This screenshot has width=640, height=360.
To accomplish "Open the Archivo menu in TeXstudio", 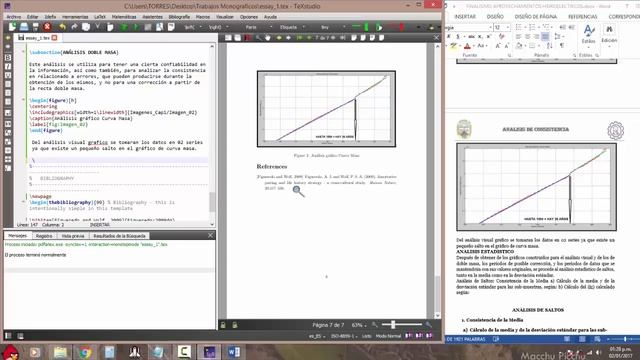I will click(x=14, y=17).
